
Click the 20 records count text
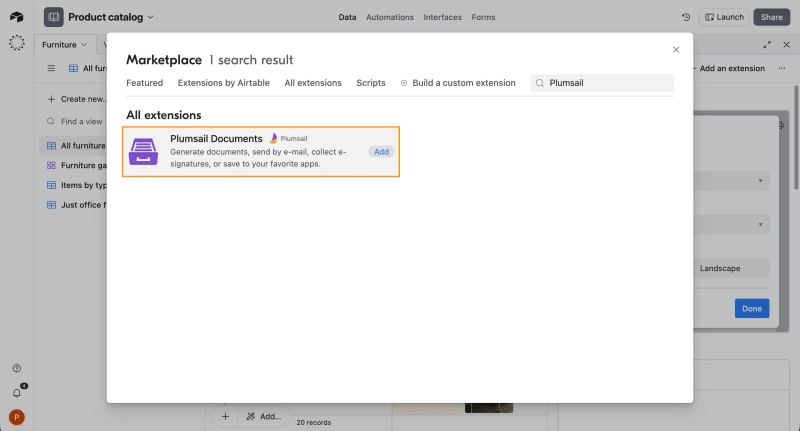pyautogui.click(x=313, y=422)
